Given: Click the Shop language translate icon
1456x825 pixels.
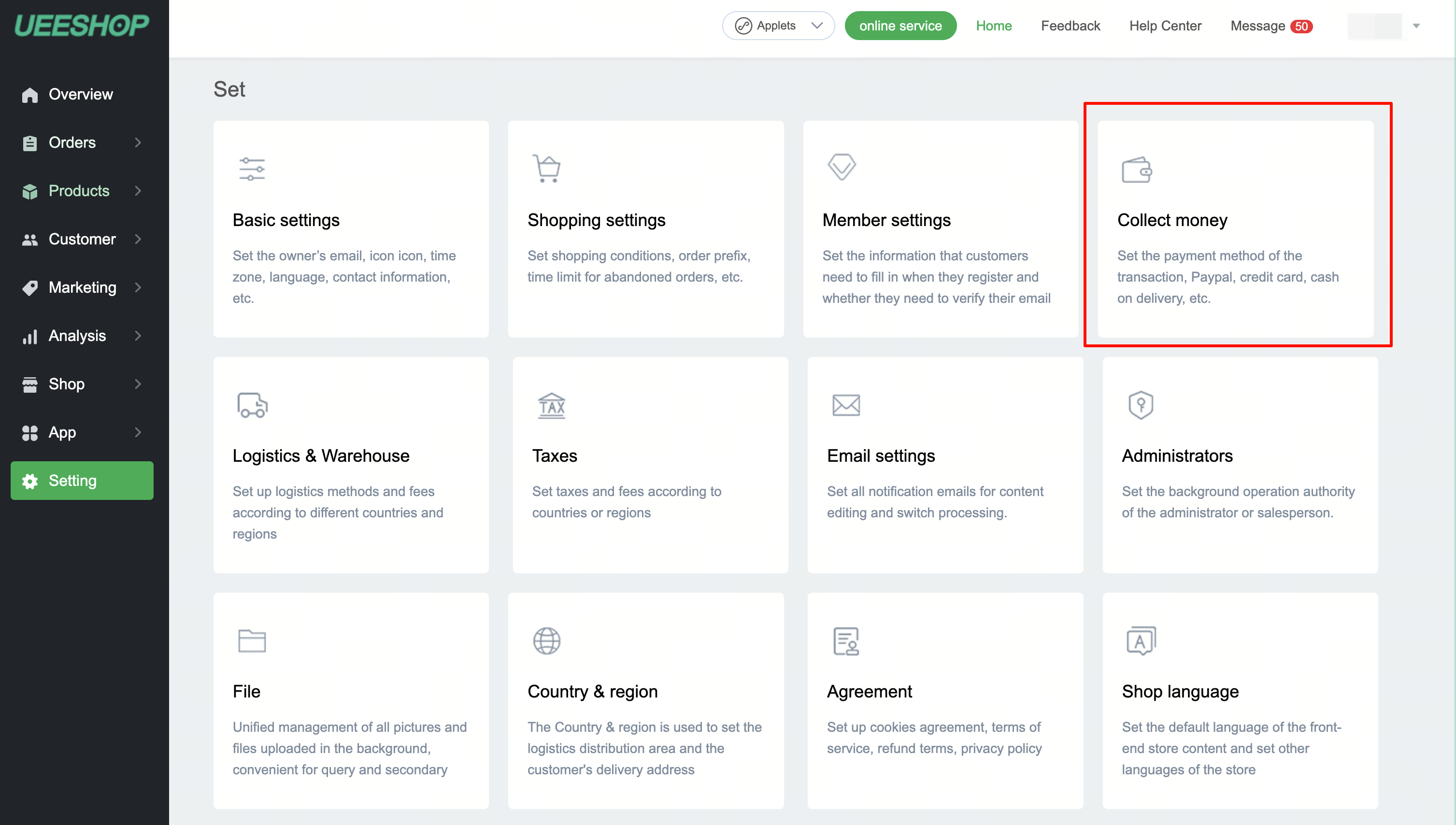Looking at the screenshot, I should (1141, 641).
